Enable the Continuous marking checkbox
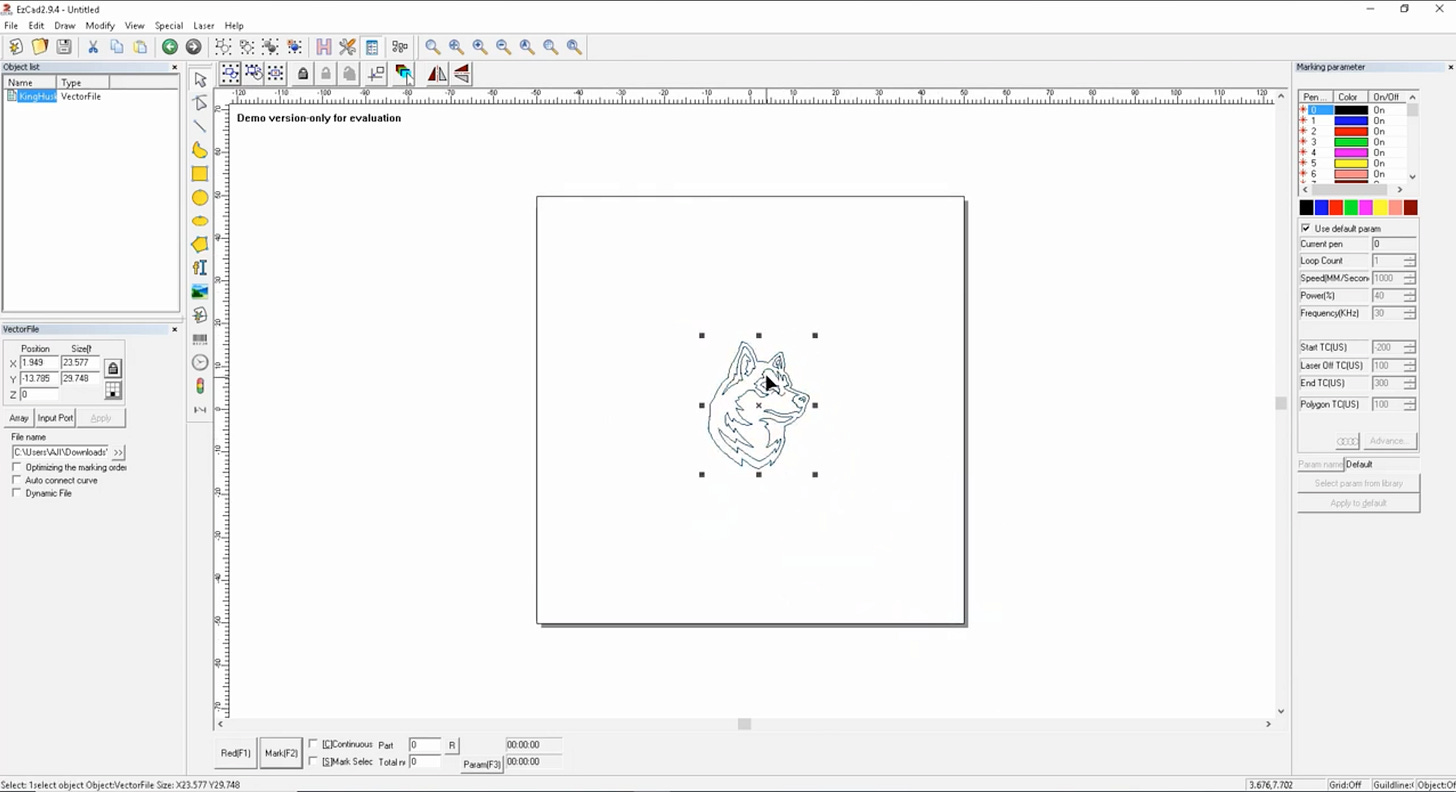 point(313,745)
